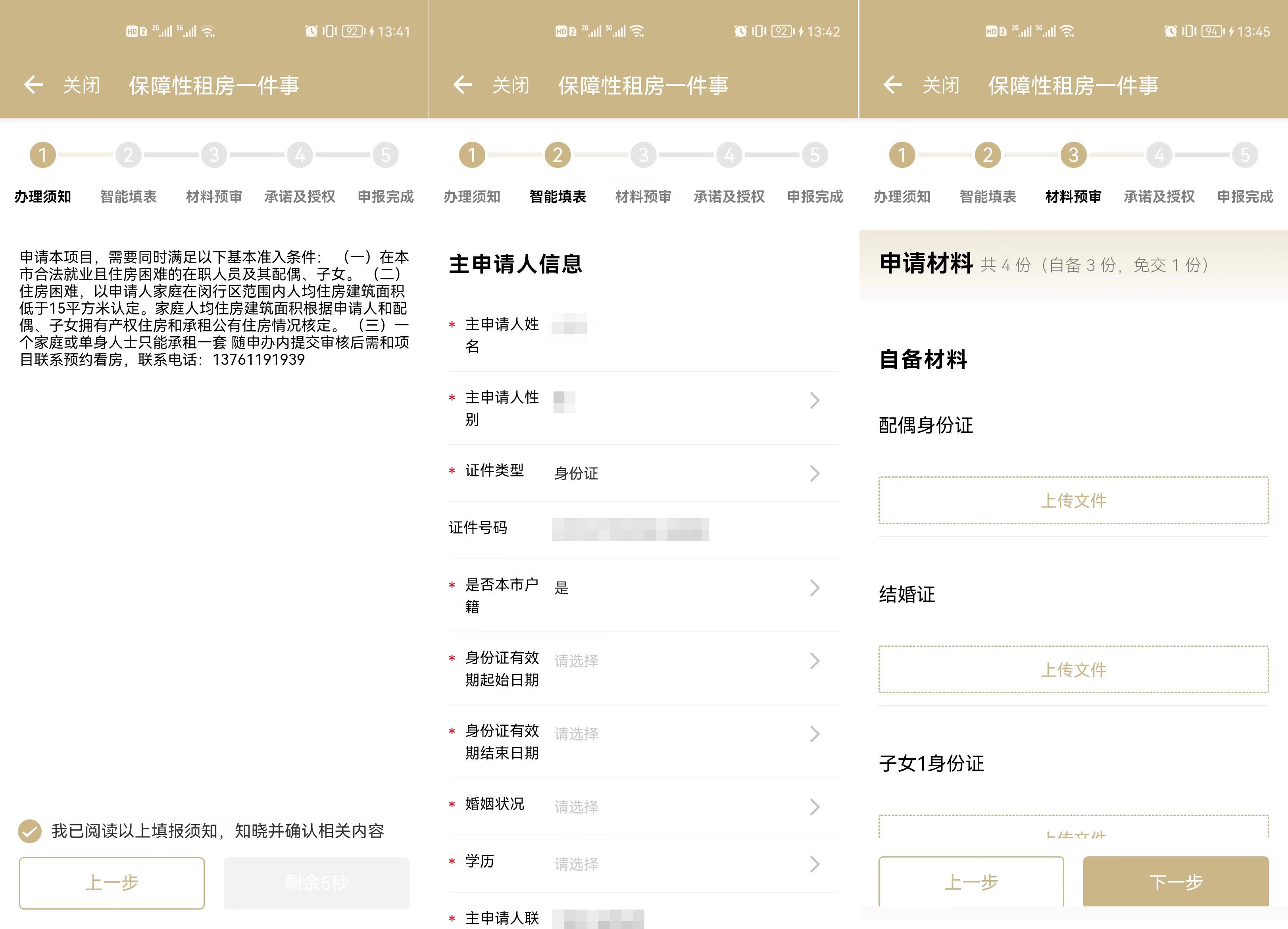This screenshot has width=1288, height=929.
Task: Tap step 3 circle on third screen
Action: (1073, 154)
